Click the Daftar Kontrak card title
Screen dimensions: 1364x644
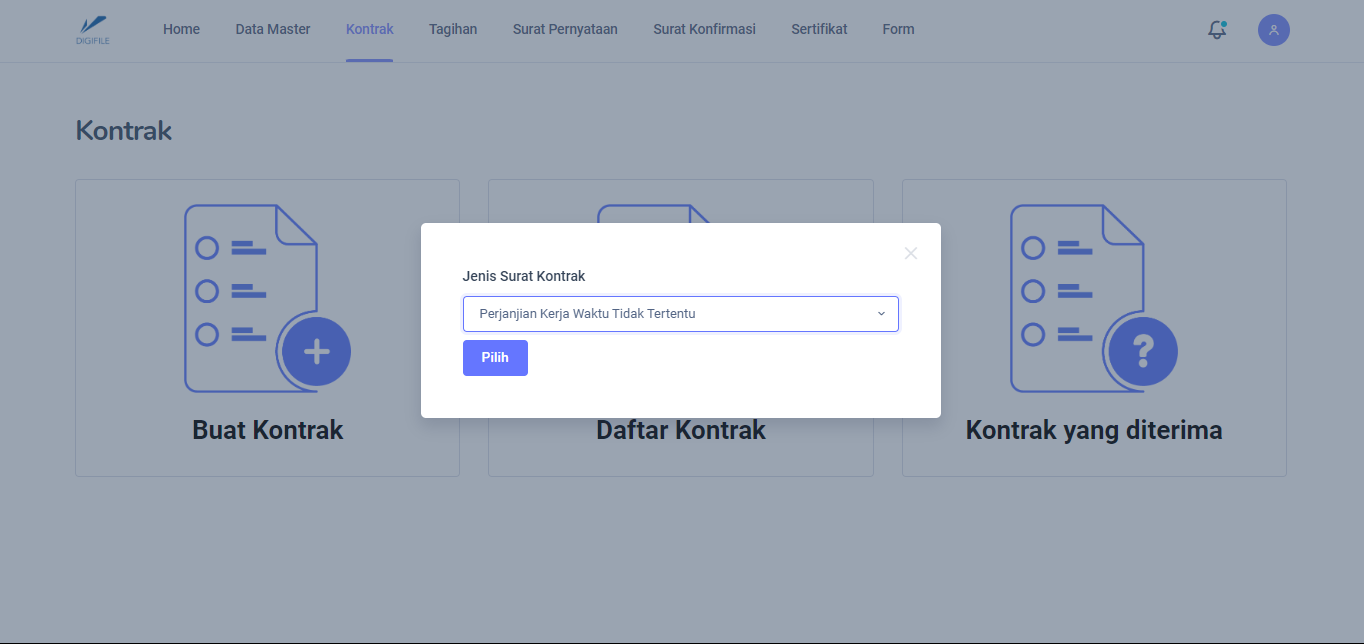(x=680, y=431)
